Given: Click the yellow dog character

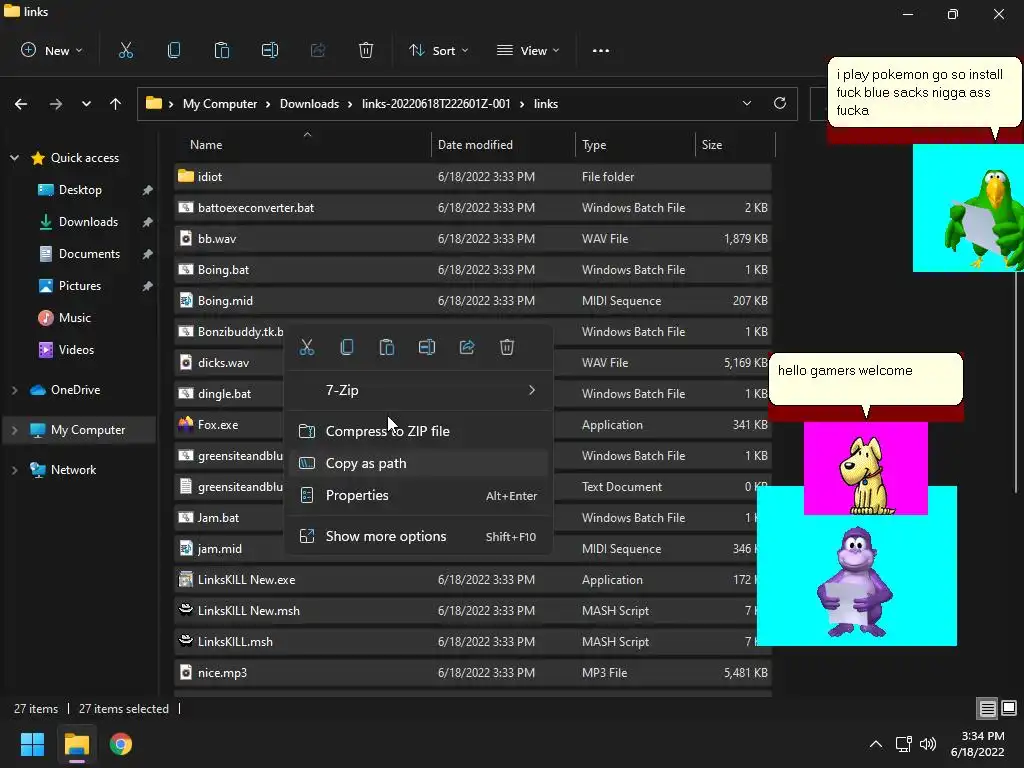Looking at the screenshot, I should click(865, 475).
